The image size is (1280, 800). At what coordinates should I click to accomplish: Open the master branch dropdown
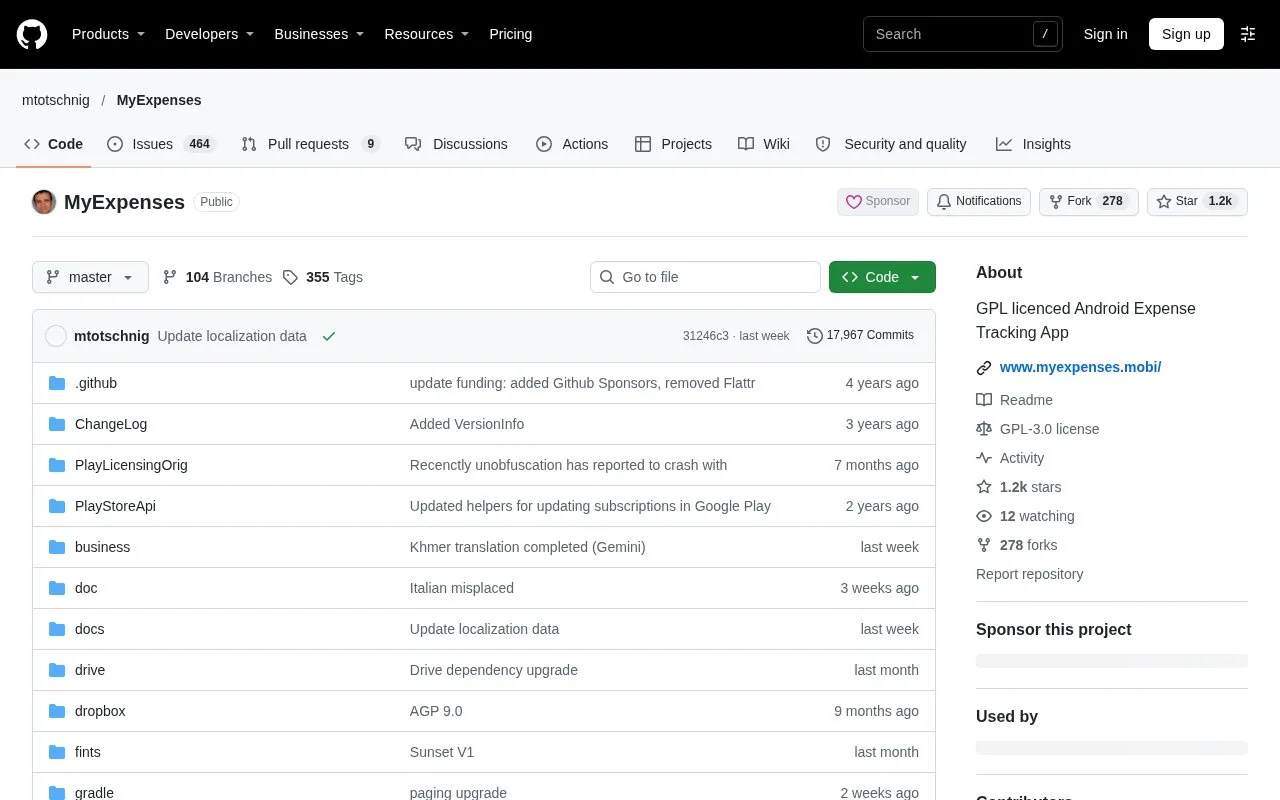tap(90, 277)
